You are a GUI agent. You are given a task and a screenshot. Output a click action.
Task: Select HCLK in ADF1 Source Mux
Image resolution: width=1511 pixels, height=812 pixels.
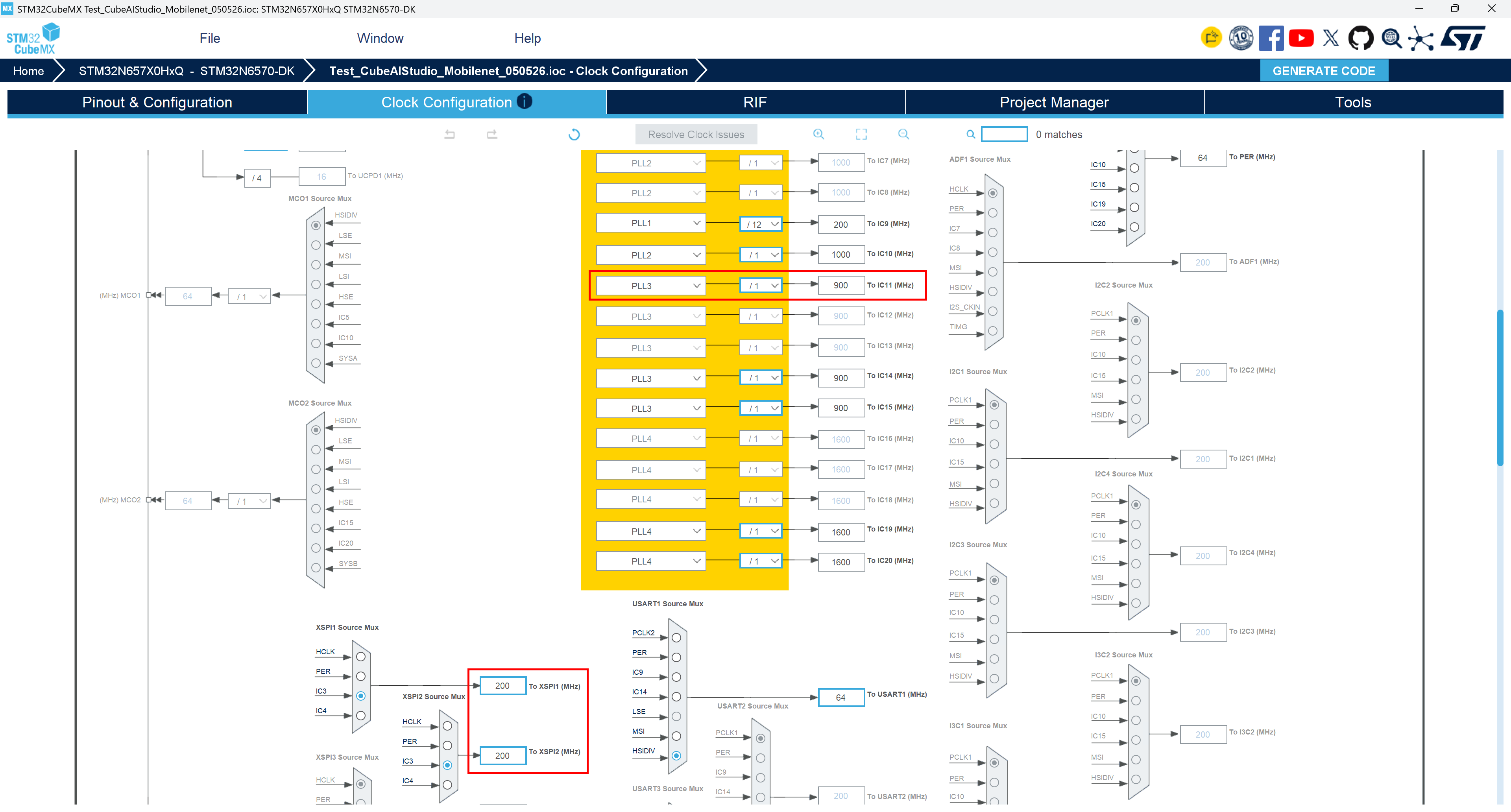click(992, 194)
